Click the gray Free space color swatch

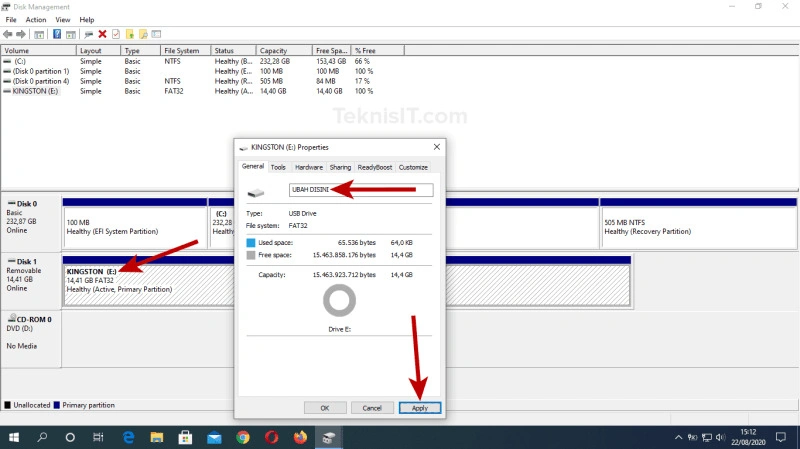coord(251,255)
